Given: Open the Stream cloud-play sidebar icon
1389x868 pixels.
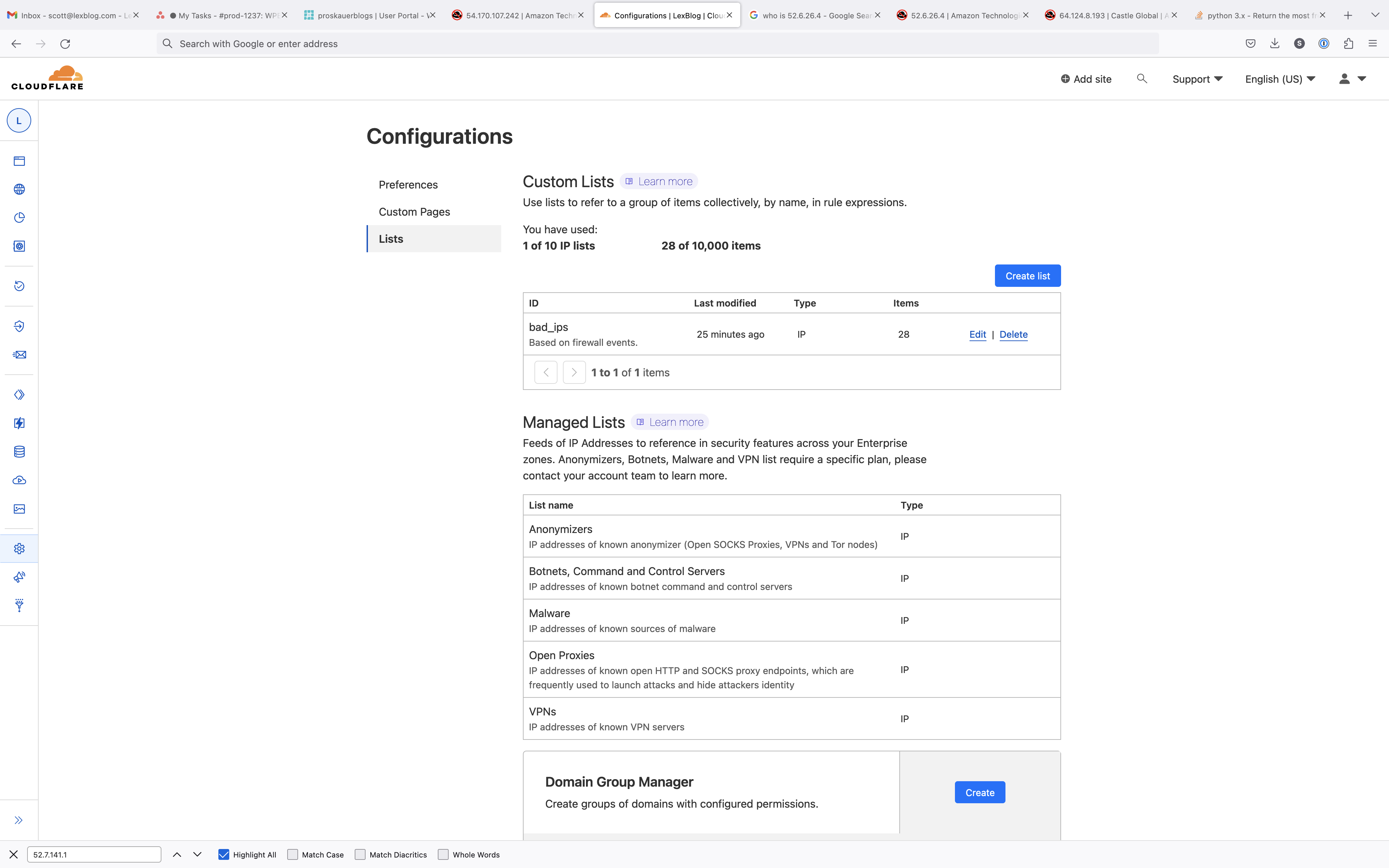Looking at the screenshot, I should [20, 480].
